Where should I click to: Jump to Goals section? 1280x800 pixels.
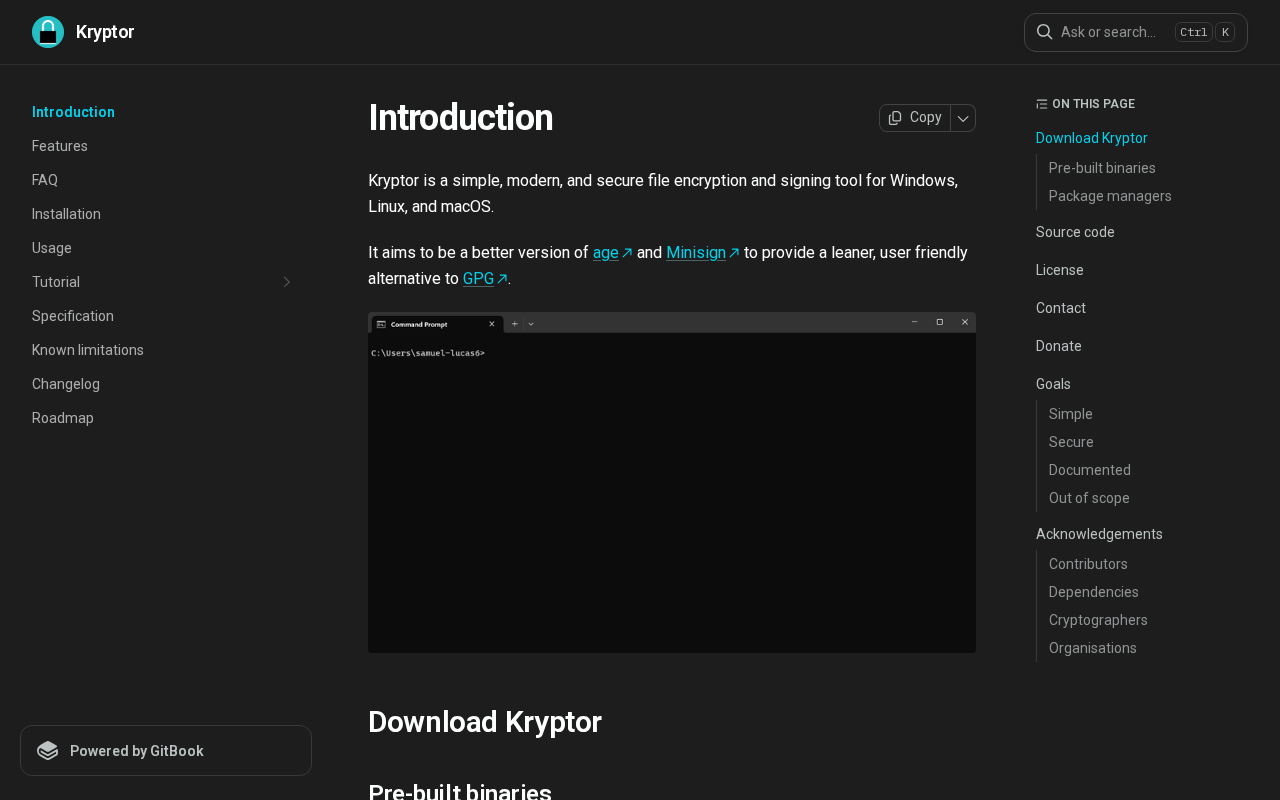(1053, 384)
